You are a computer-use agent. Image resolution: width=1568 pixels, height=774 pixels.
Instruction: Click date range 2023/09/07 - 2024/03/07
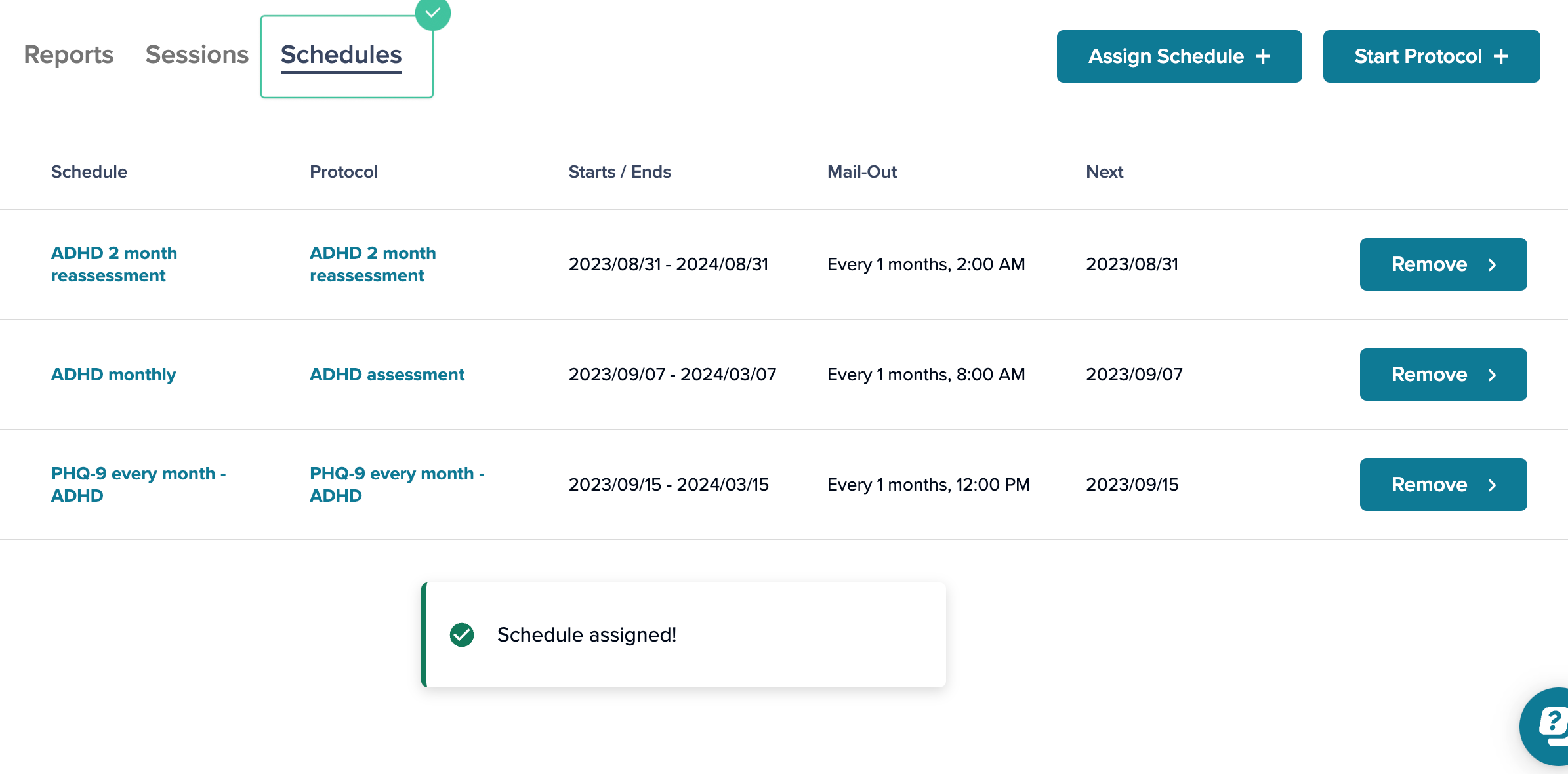click(x=672, y=375)
